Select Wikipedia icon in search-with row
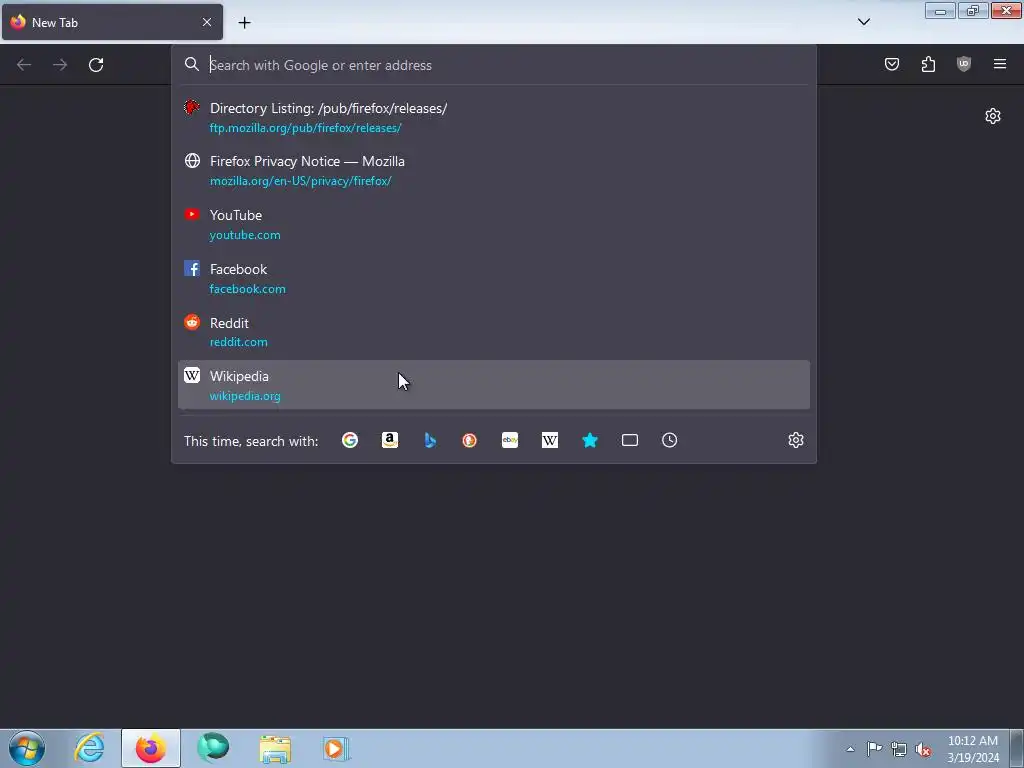This screenshot has width=1024, height=768. (x=550, y=440)
